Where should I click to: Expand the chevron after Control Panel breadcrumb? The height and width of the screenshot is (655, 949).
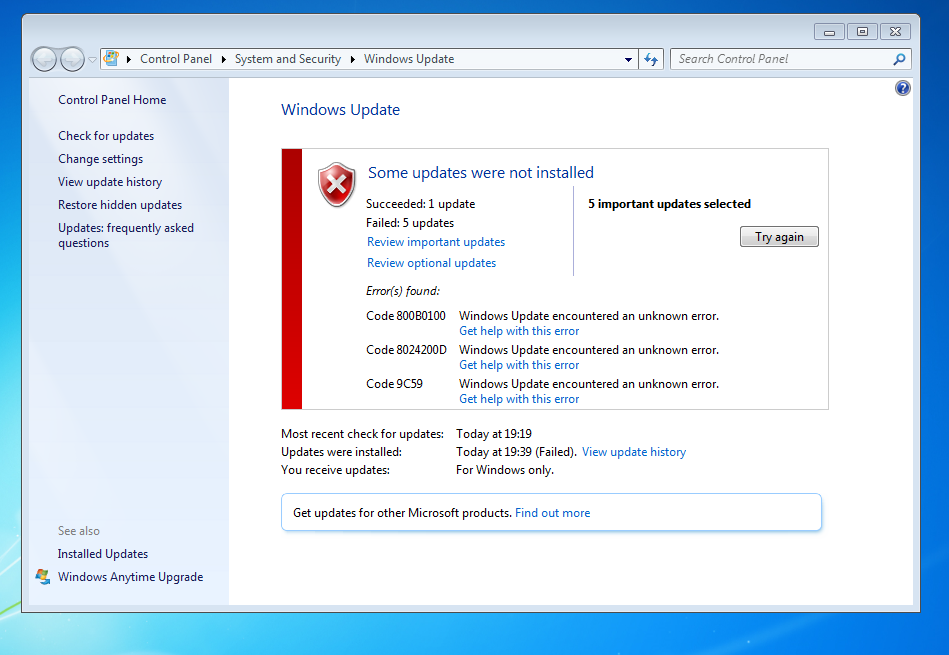pos(223,59)
